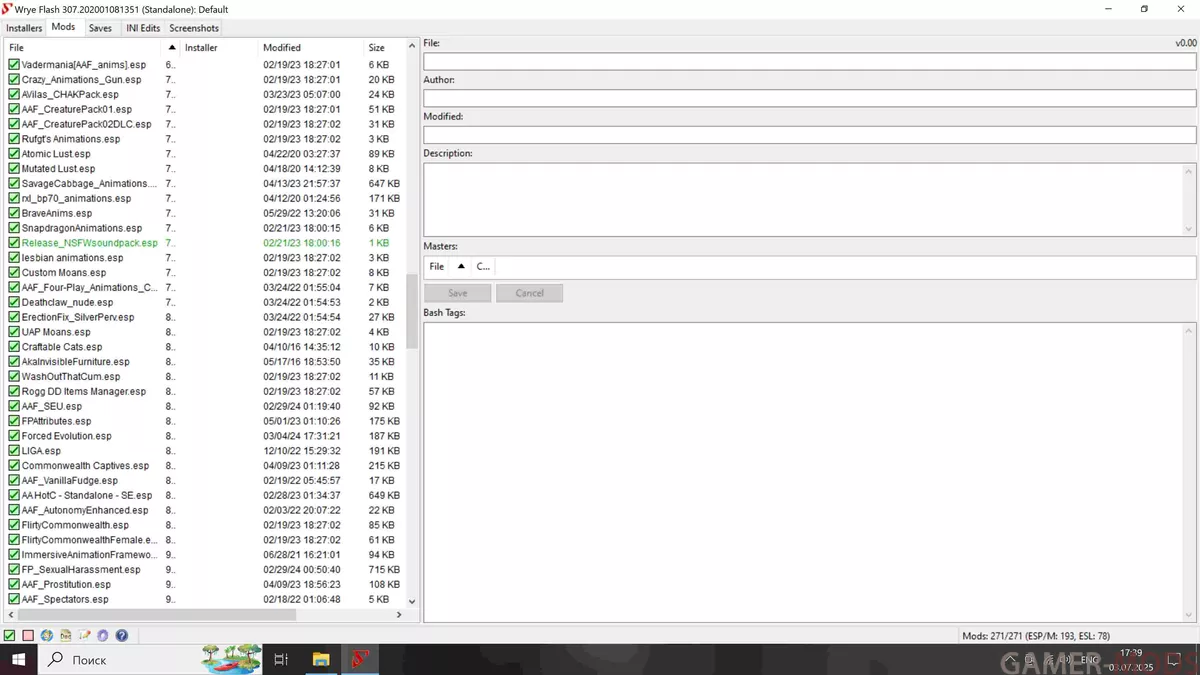Click the Save button

[x=457, y=293]
